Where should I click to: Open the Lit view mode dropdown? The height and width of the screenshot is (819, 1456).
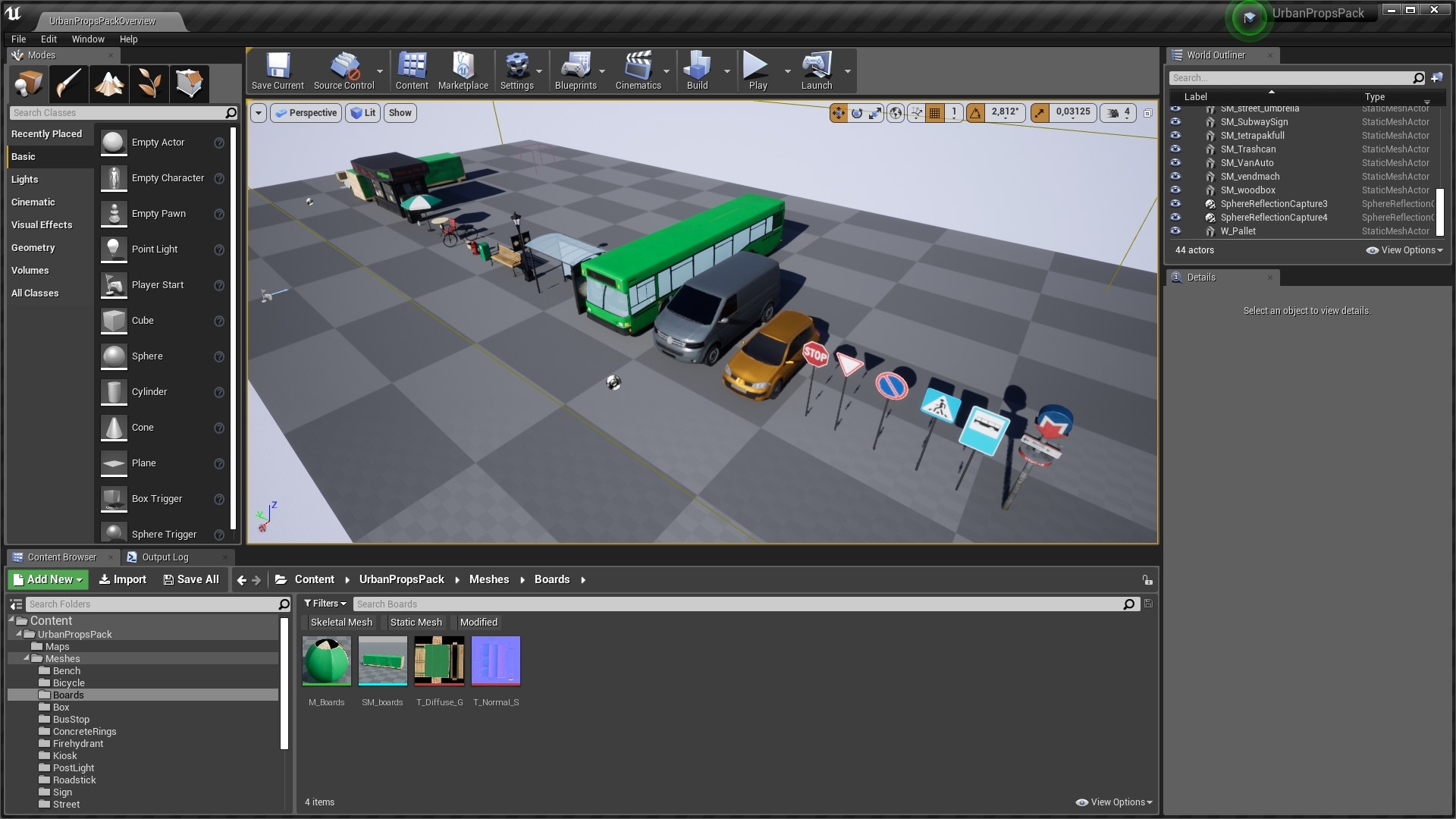point(362,112)
